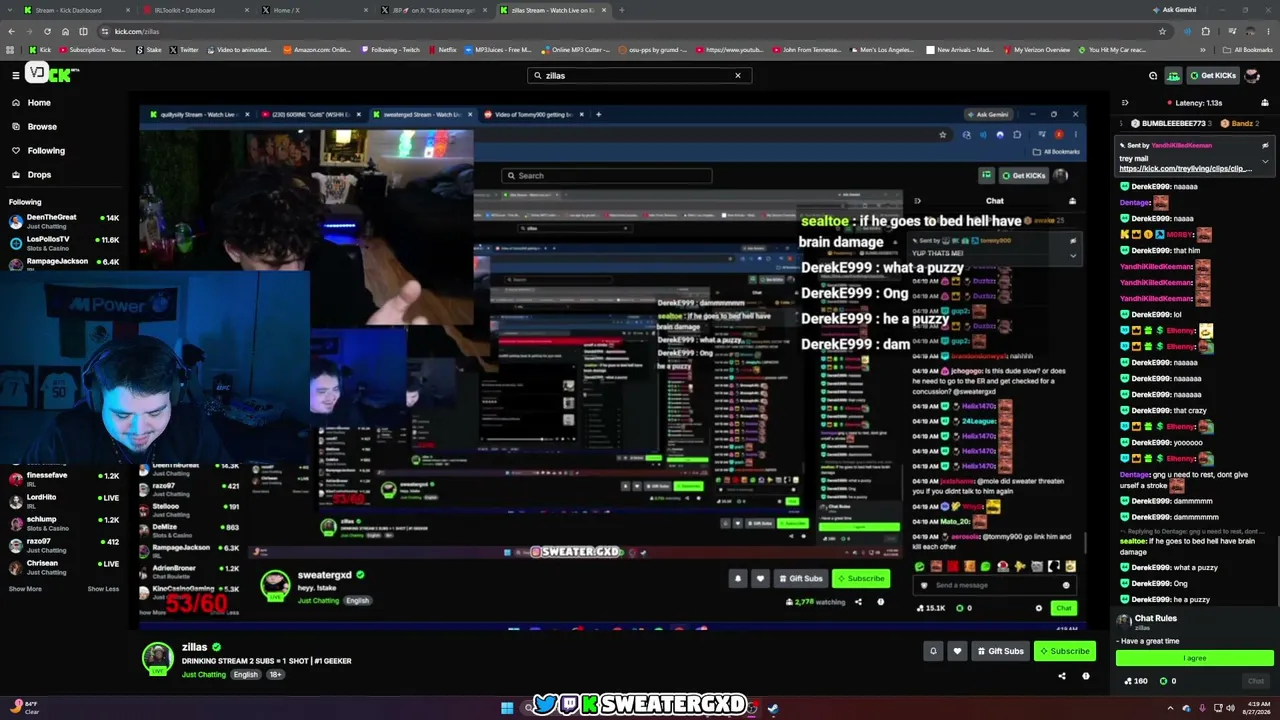The height and width of the screenshot is (720, 1280).
Task: Bookmark this page with the star icon
Action: tap(1162, 31)
